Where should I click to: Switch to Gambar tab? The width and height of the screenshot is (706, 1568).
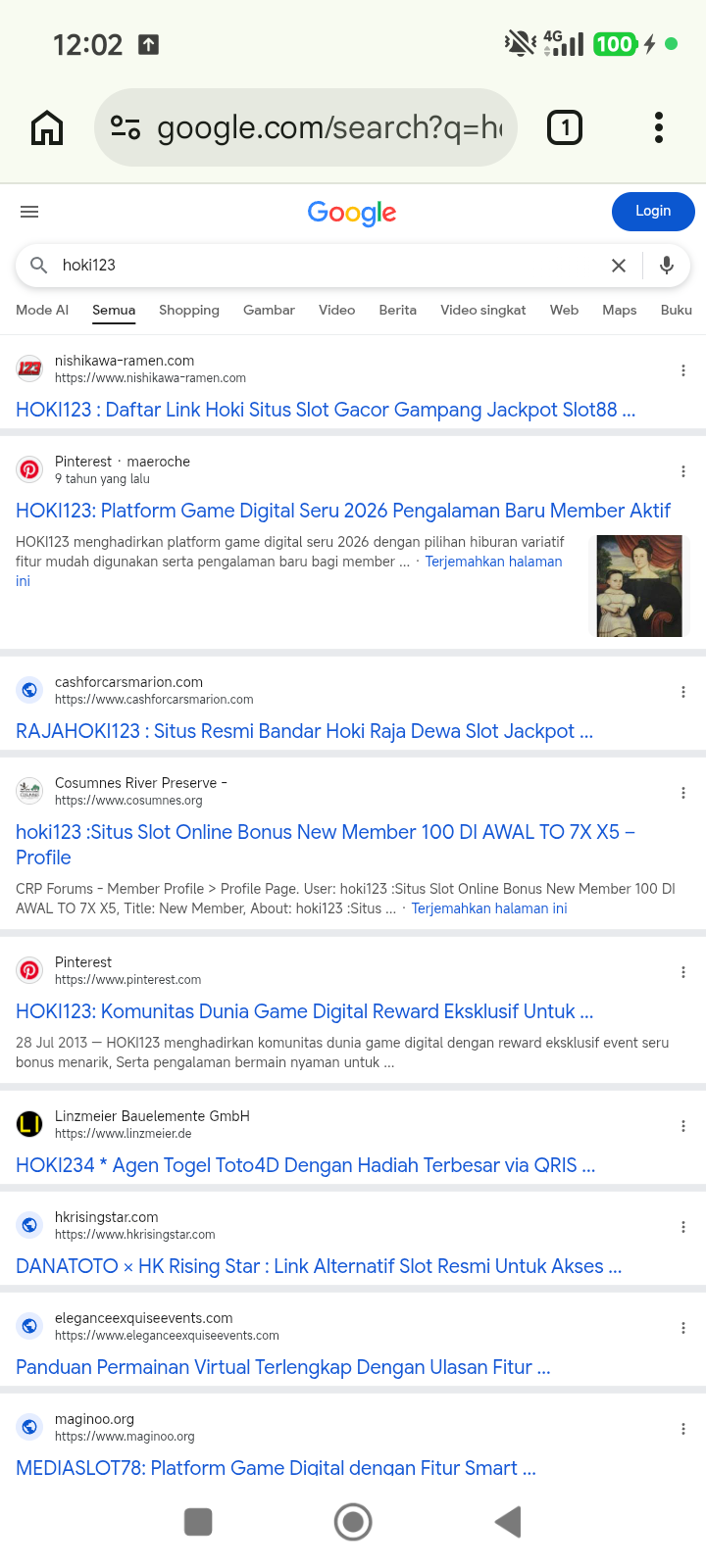click(269, 310)
